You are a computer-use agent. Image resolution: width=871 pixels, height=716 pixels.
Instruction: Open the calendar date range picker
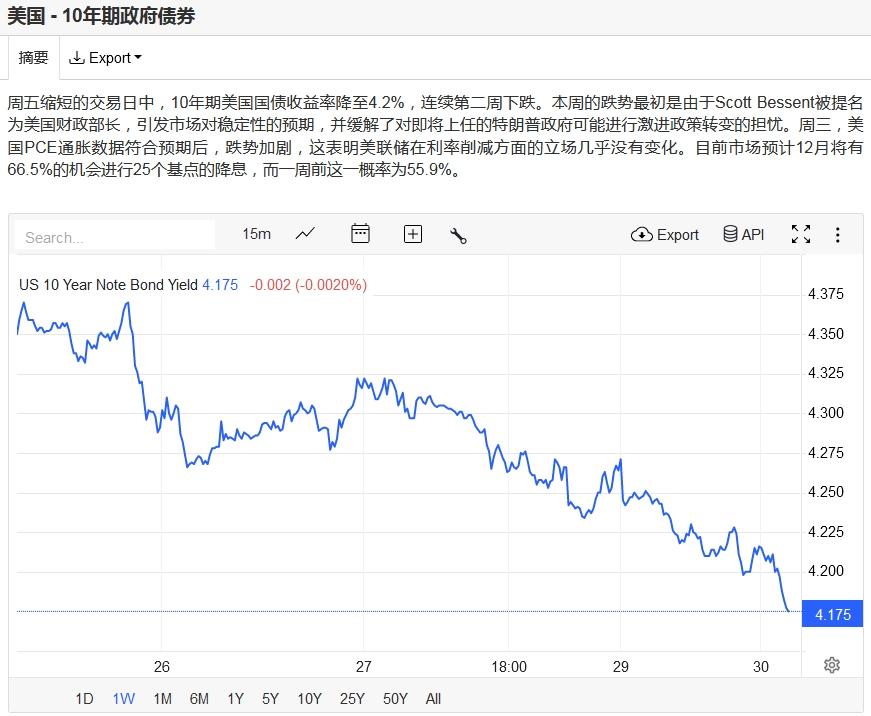pos(360,234)
